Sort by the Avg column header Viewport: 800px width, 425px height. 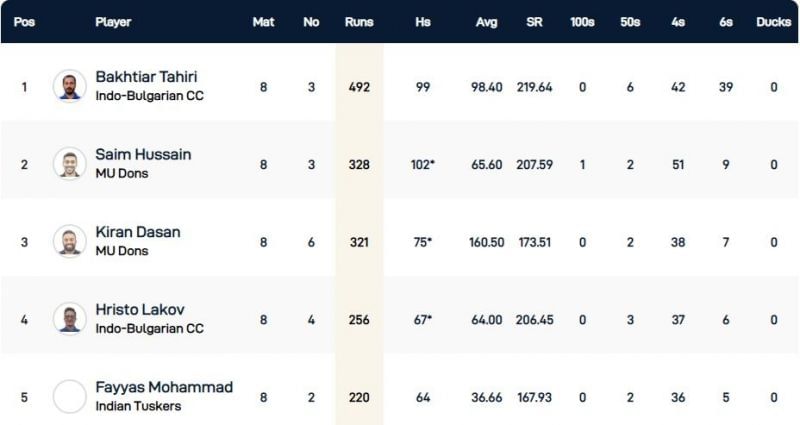[x=484, y=22]
